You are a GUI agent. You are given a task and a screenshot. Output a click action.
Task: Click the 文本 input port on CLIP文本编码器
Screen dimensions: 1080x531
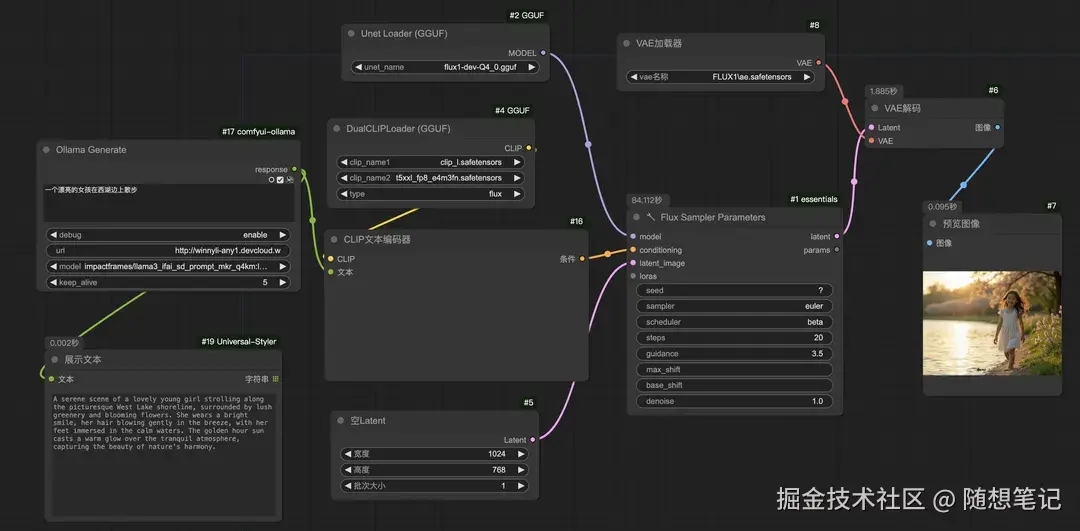coord(331,272)
